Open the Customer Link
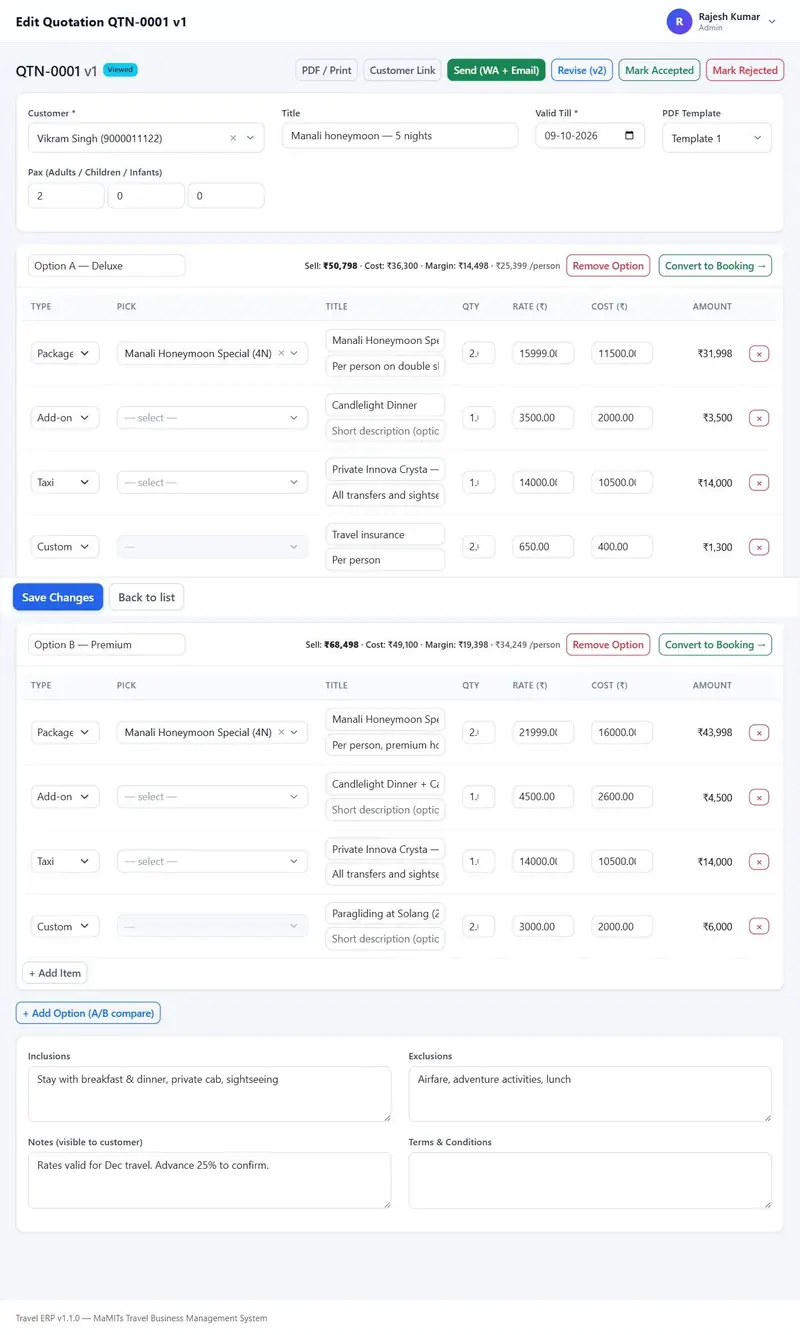Screen dimensions: 800x1335 (x=402, y=70)
